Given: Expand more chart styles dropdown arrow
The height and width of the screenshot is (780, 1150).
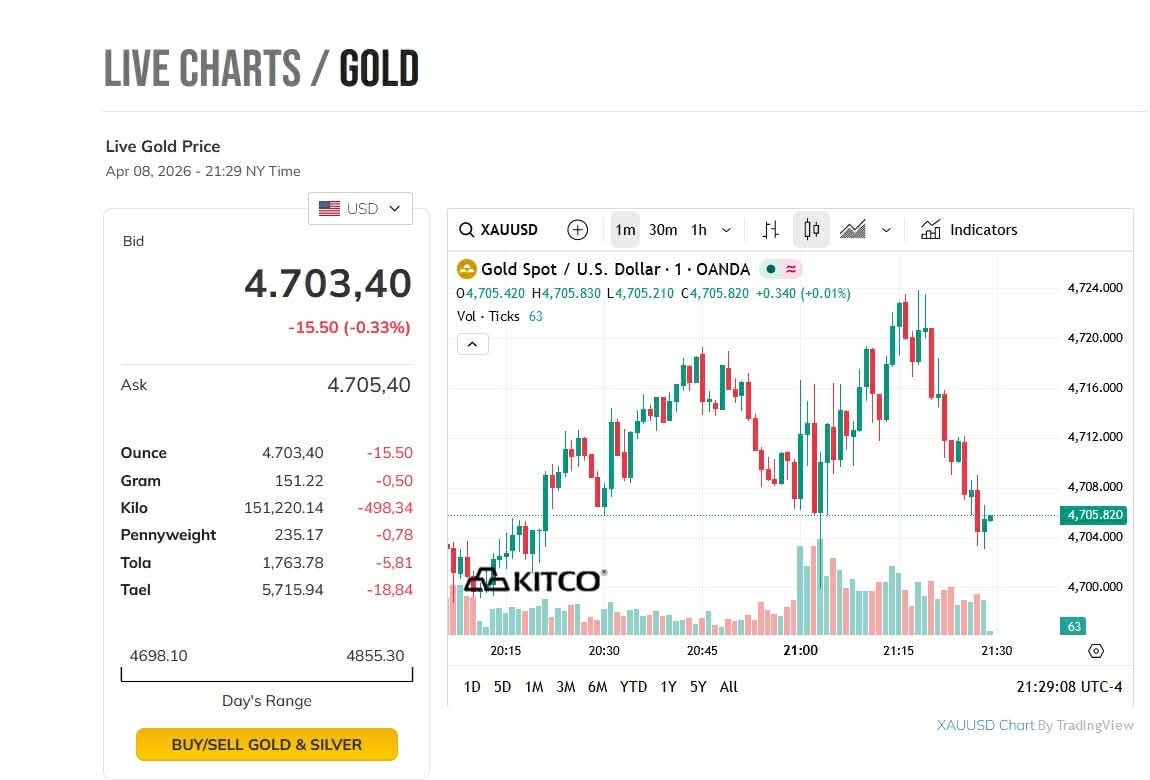Looking at the screenshot, I should pyautogui.click(x=886, y=230).
